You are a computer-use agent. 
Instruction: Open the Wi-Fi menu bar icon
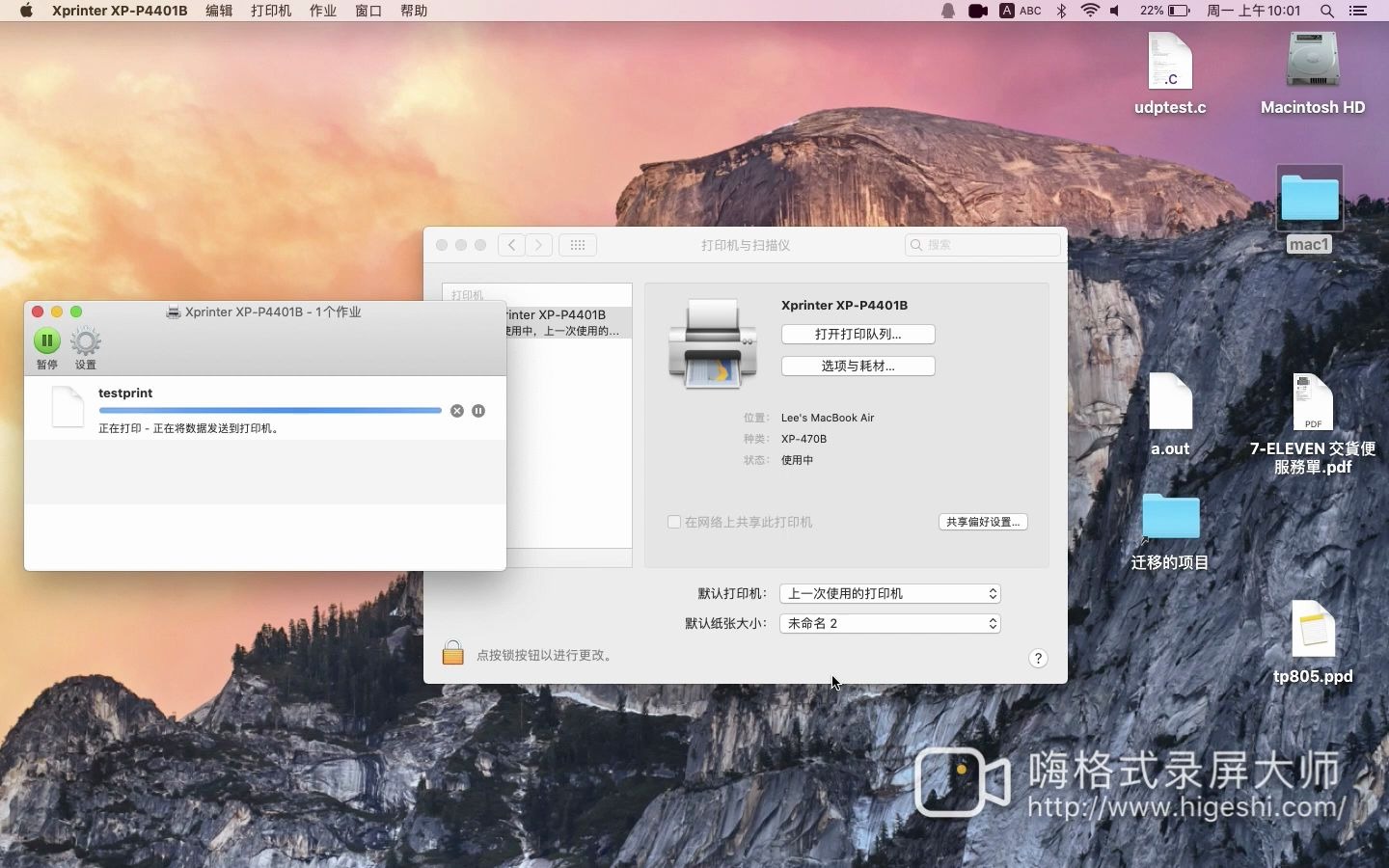(x=1090, y=11)
